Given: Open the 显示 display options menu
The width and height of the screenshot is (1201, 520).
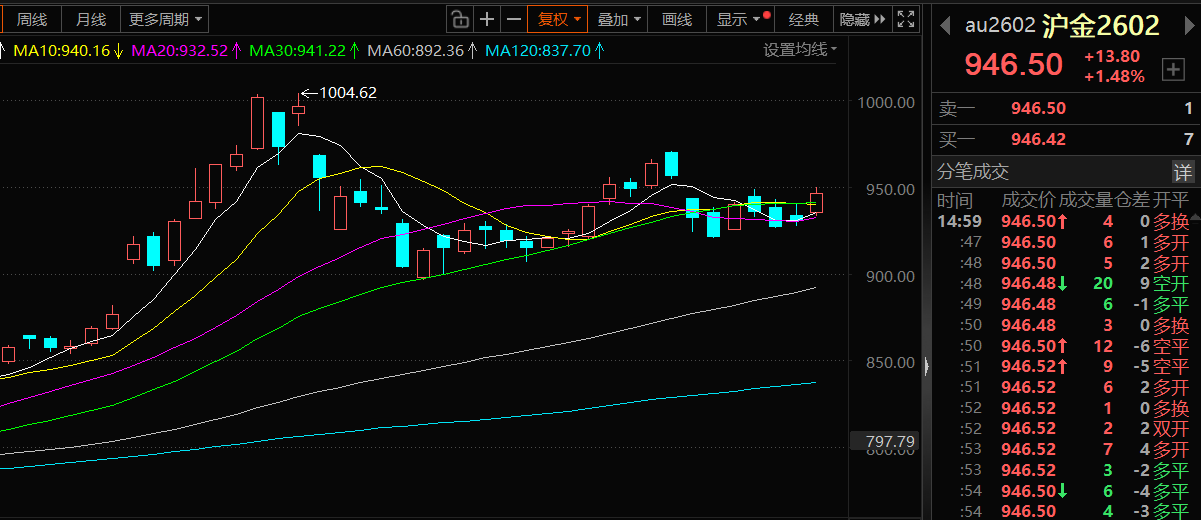Looking at the screenshot, I should (x=738, y=19).
